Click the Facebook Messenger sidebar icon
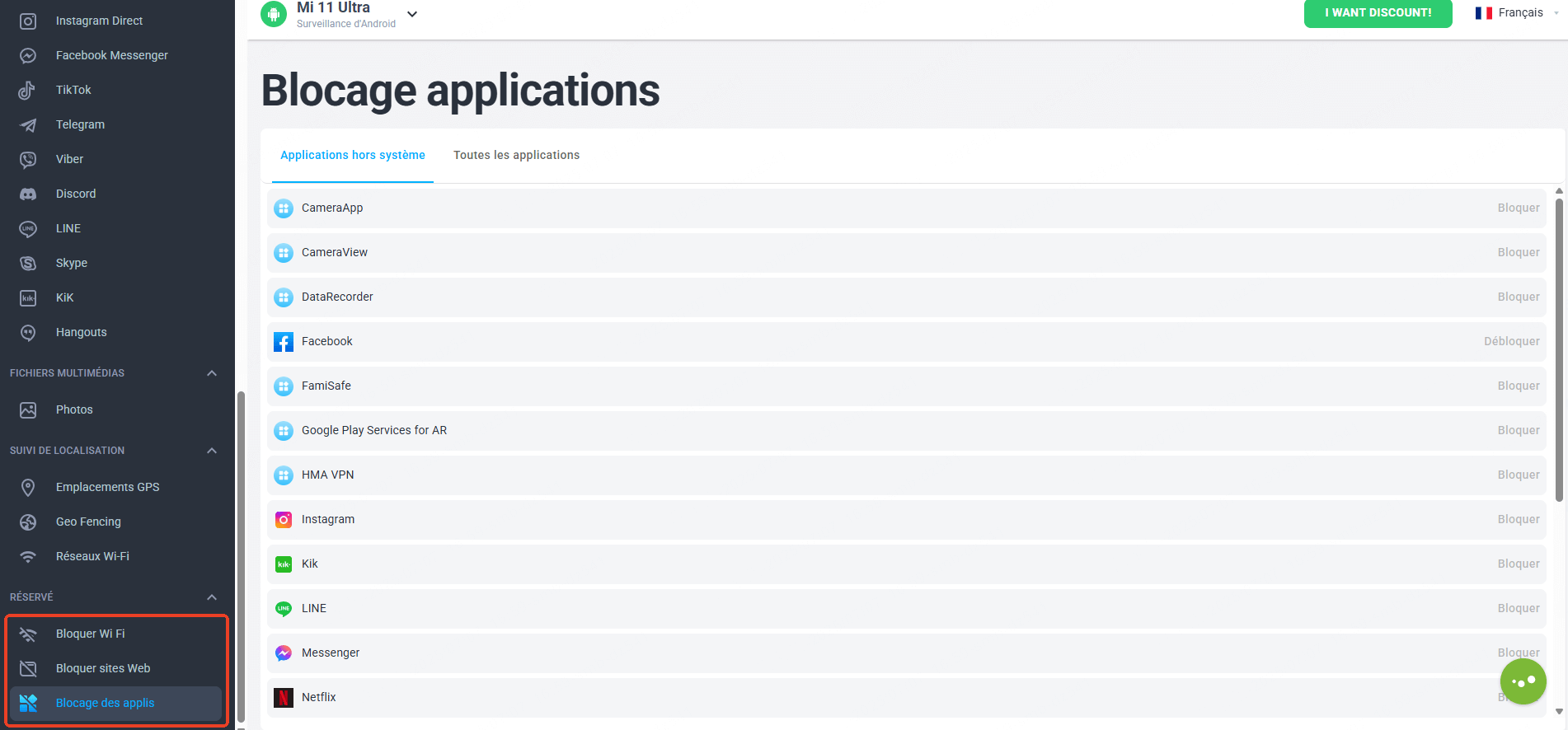The image size is (1568, 730). coord(28,55)
